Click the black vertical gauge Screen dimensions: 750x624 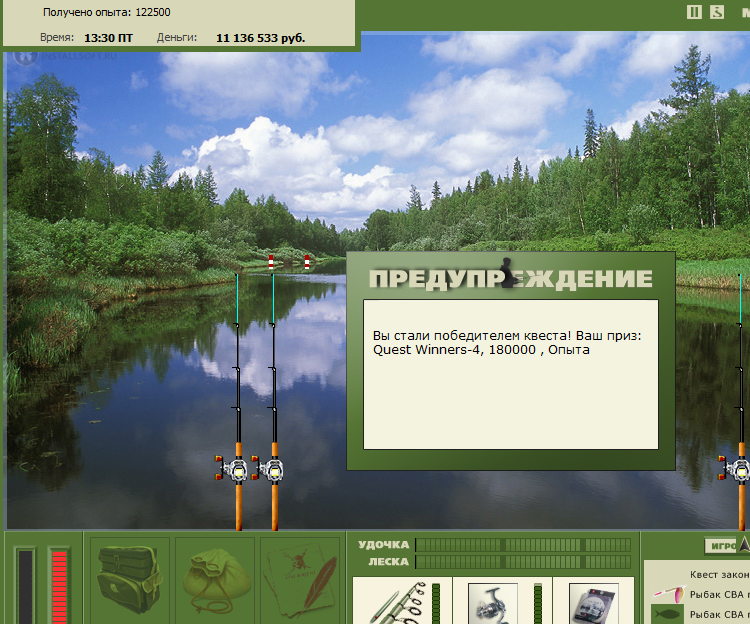click(x=25, y=586)
